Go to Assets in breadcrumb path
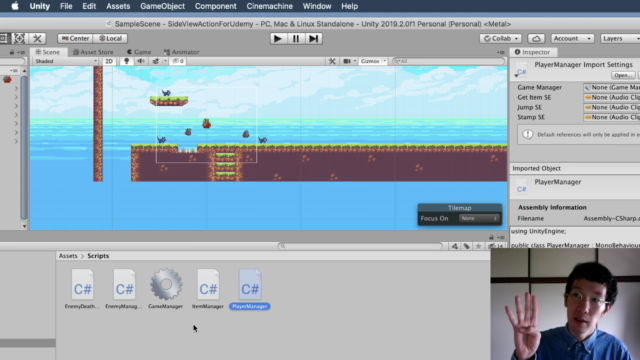Image resolution: width=640 pixels, height=360 pixels. [68, 256]
